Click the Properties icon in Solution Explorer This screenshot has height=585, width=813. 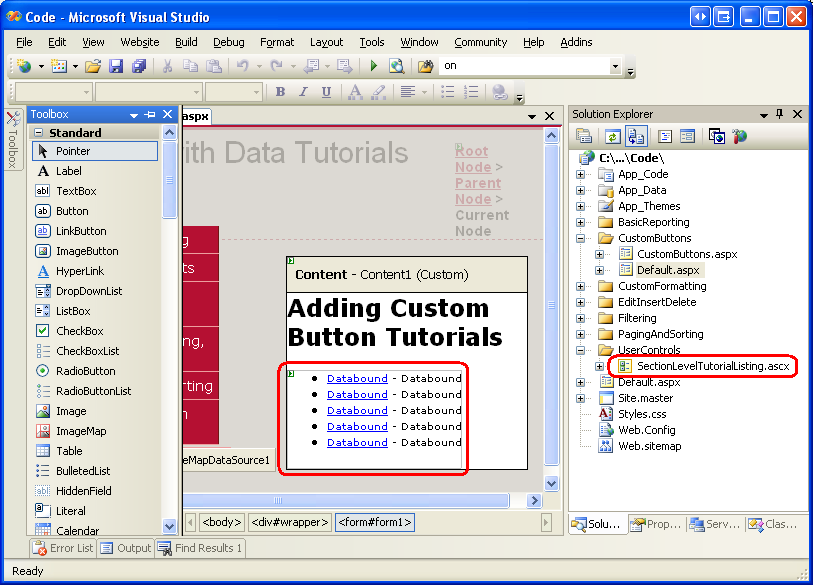point(585,137)
